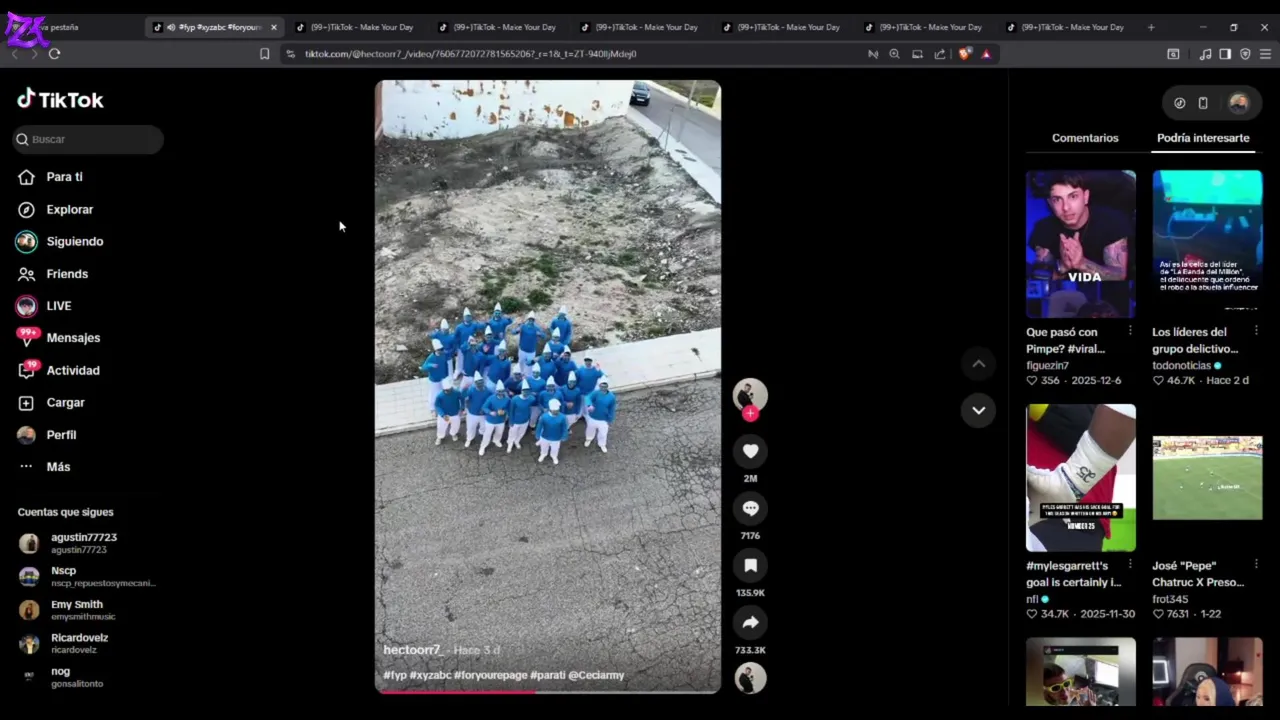Open the Brave VPN shield icon
The height and width of the screenshot is (720, 1280).
[x=1245, y=54]
